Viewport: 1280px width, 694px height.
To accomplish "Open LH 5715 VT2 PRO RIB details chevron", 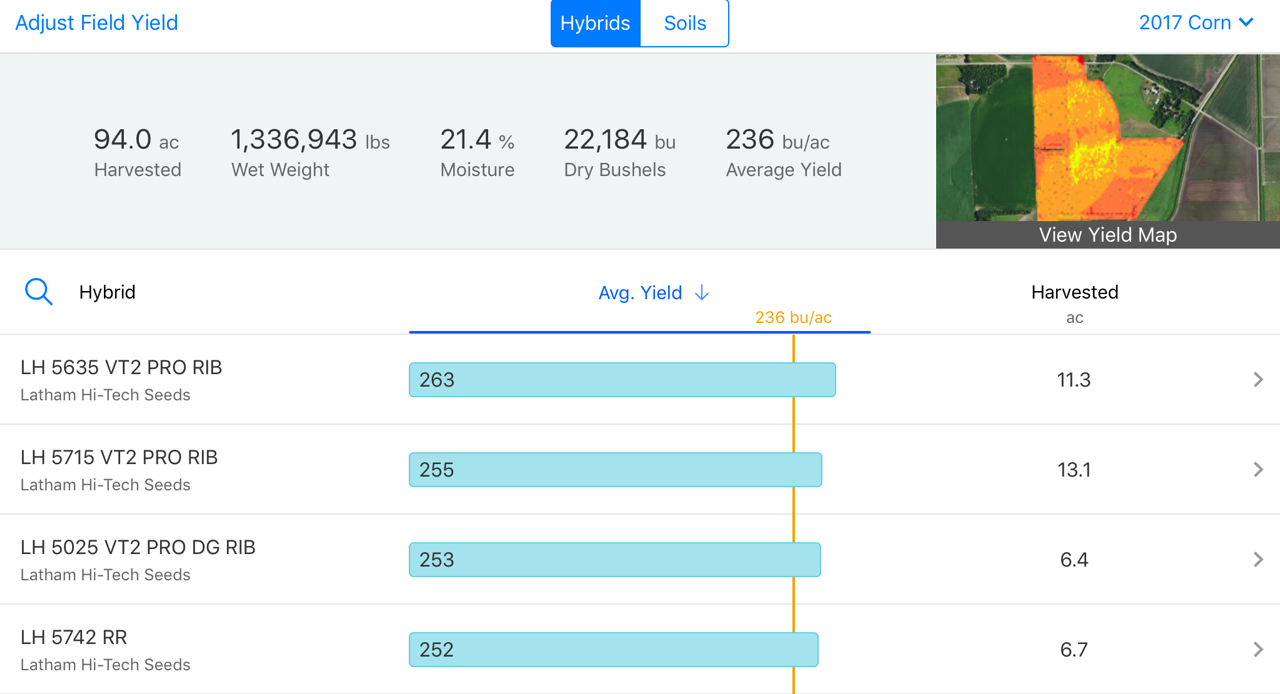I will tap(1258, 470).
